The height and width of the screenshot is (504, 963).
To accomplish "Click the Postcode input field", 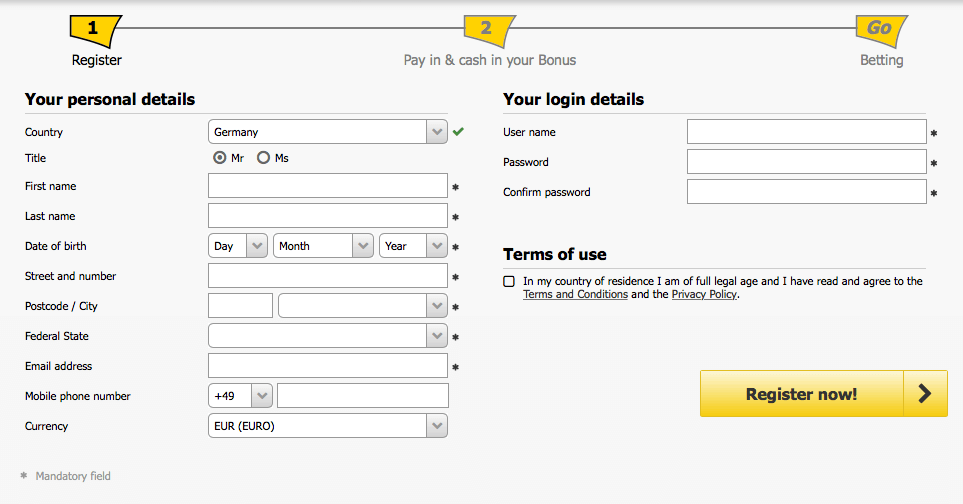I will [x=240, y=306].
